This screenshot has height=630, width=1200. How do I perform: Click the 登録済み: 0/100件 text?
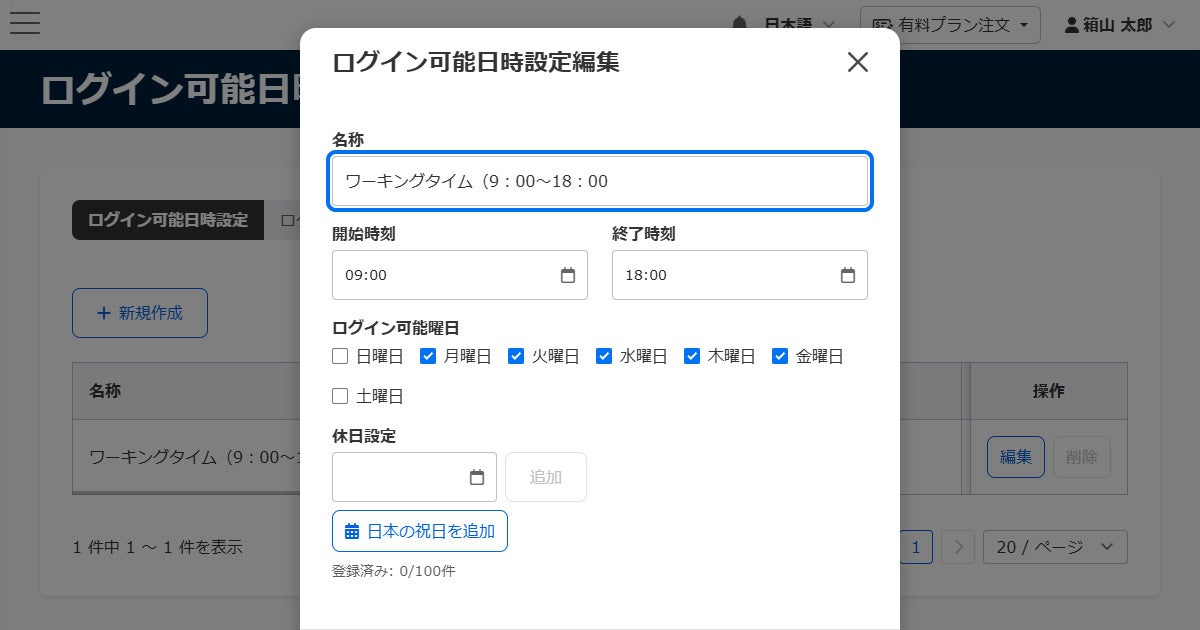393,571
